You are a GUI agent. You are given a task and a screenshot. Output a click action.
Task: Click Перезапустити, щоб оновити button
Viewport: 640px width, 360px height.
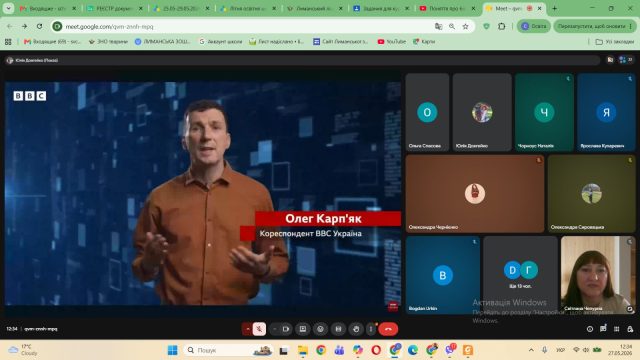point(594,26)
